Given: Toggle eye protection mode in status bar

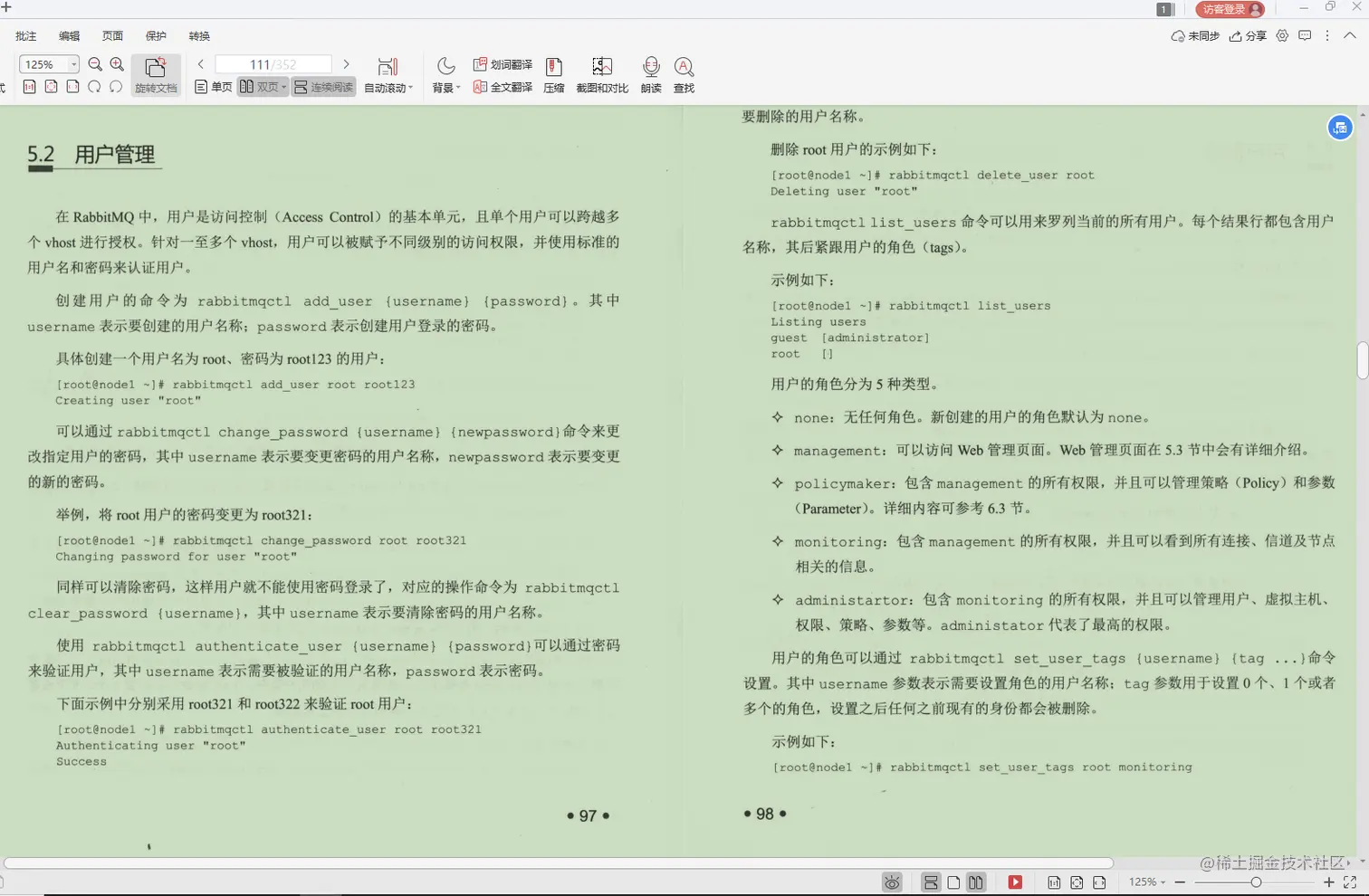Looking at the screenshot, I should (x=892, y=882).
